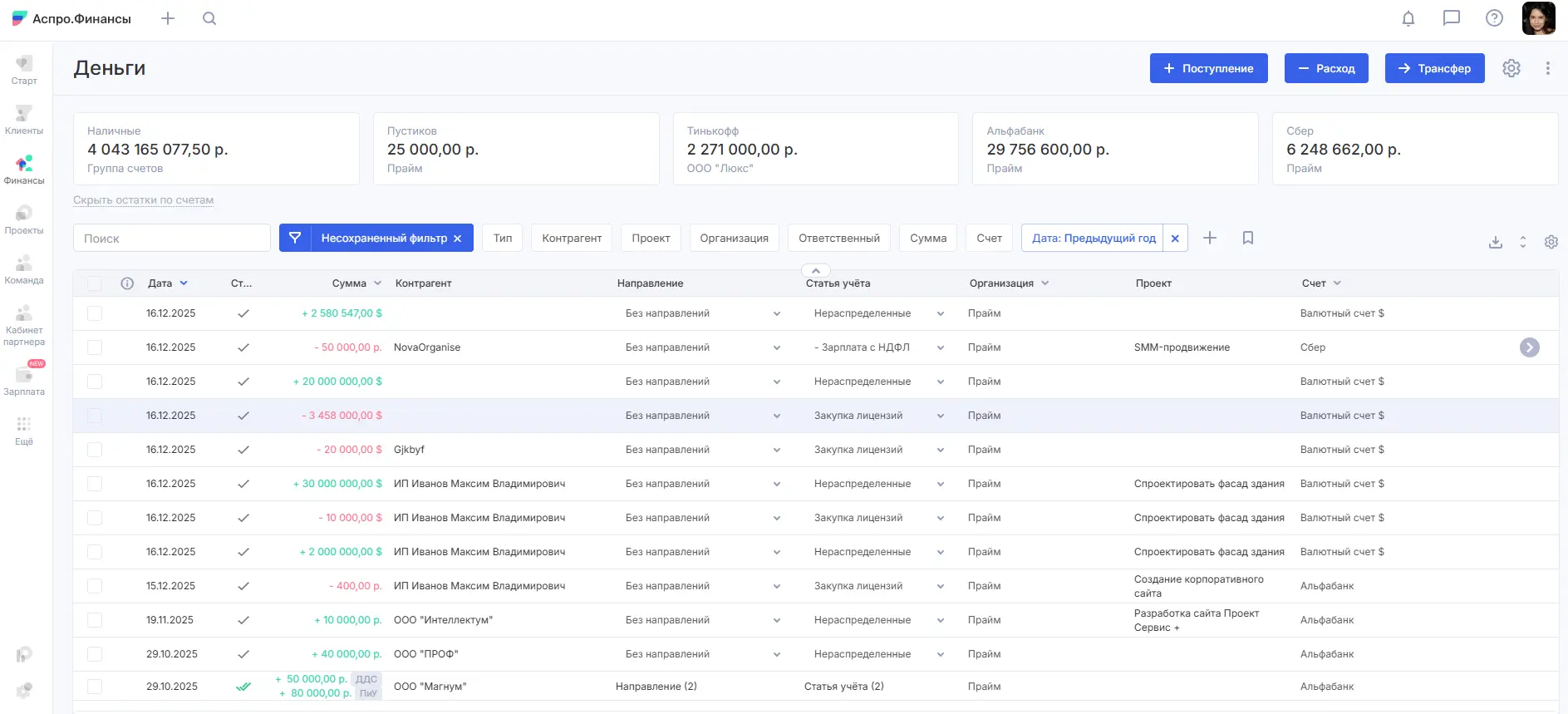Screen dimensions: 1568x714
Task: Click the download export icon
Action: [1495, 242]
